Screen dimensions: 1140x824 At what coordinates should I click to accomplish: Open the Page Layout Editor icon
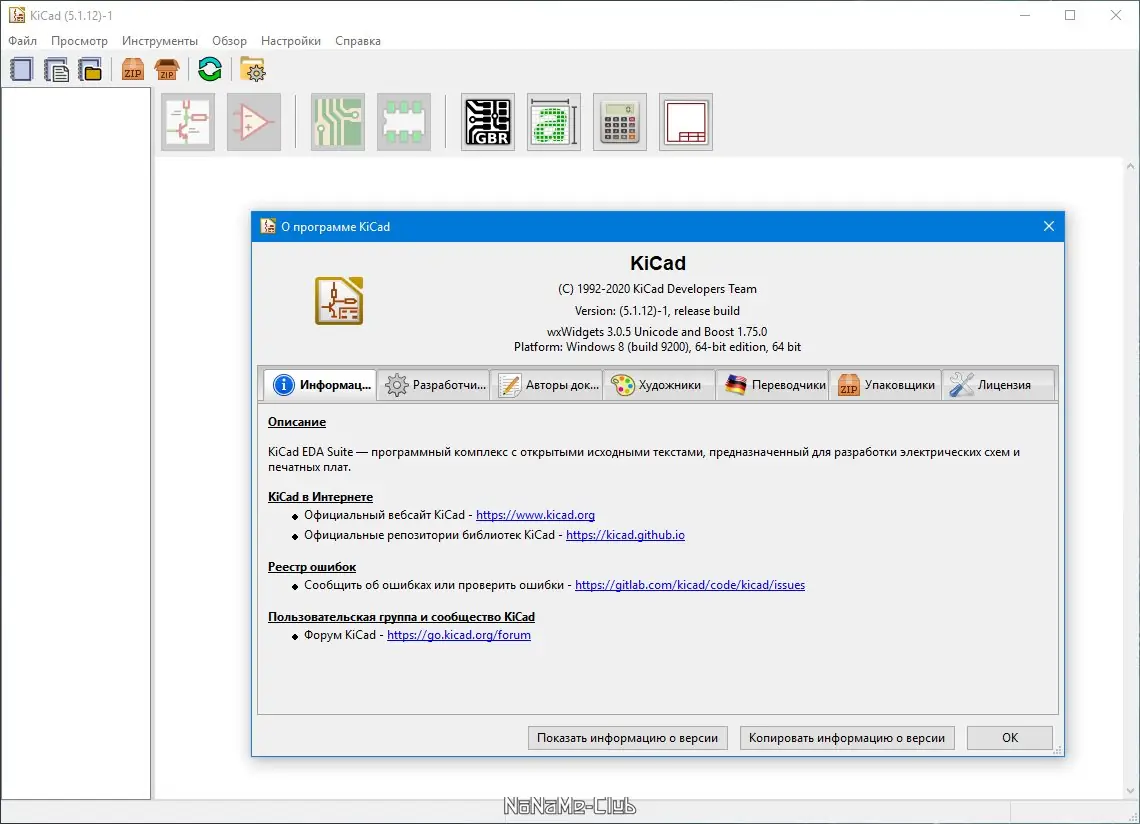click(686, 121)
